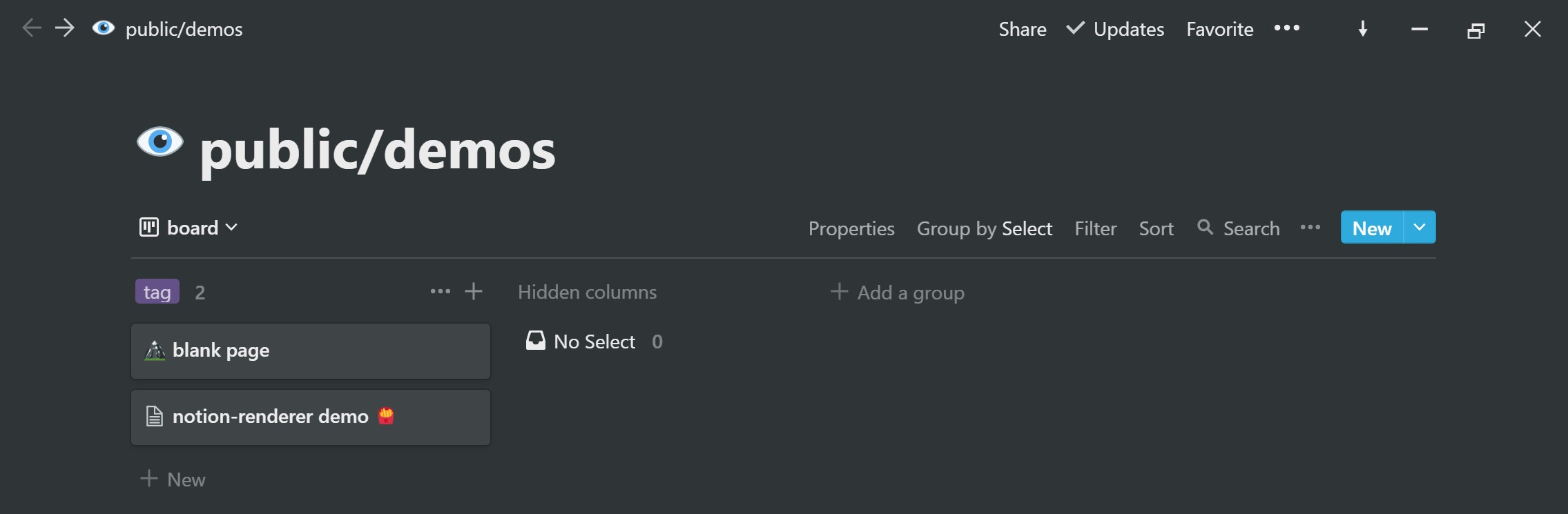
Task: Show the hidden No Select group
Action: (x=594, y=342)
